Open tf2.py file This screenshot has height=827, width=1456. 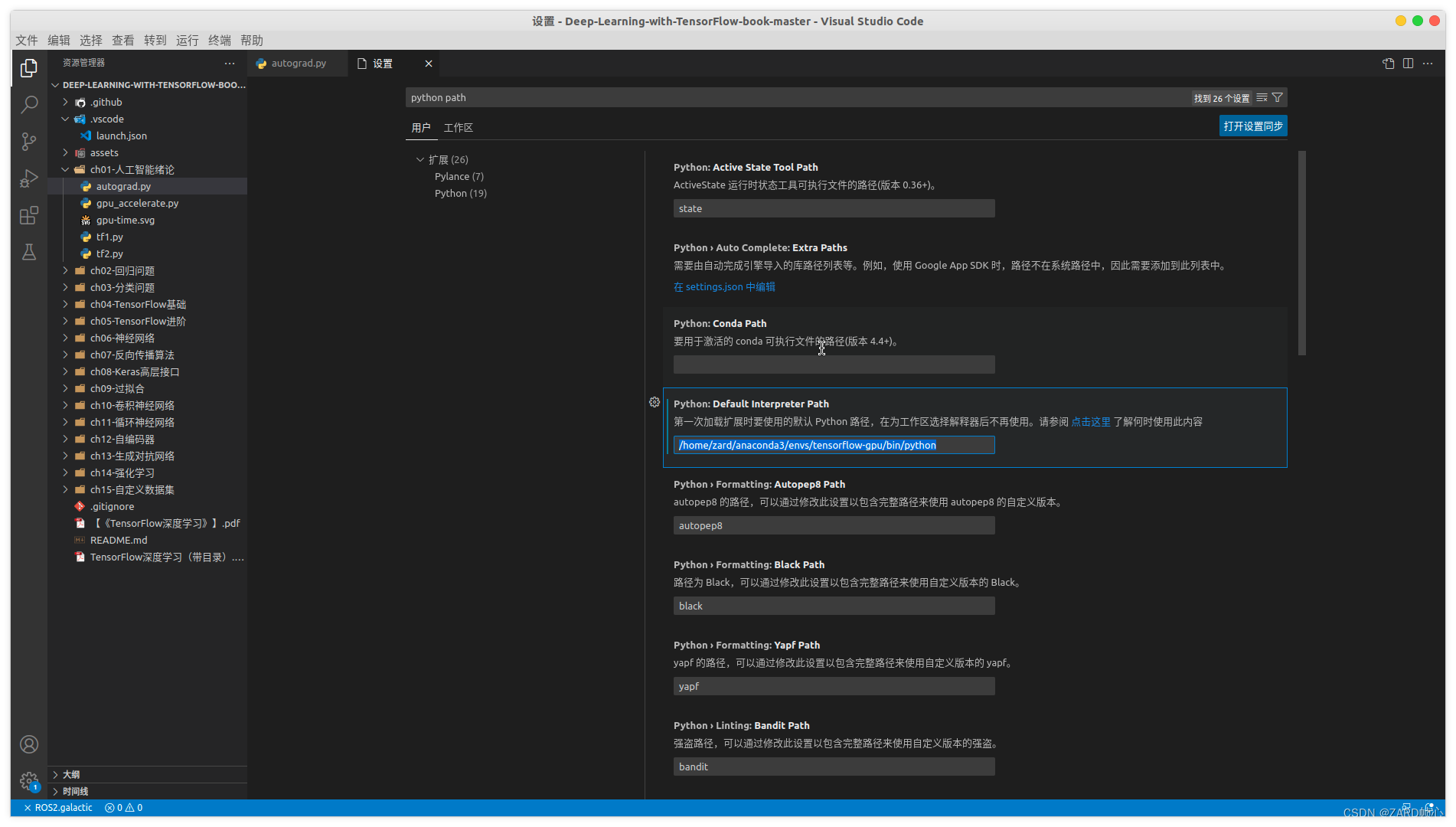point(109,253)
